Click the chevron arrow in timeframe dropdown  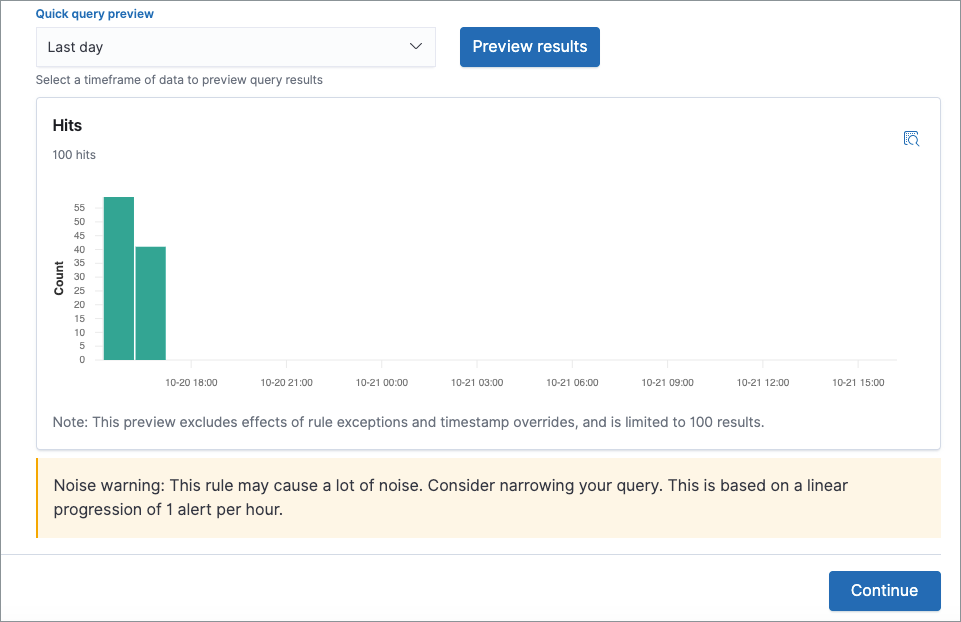416,47
